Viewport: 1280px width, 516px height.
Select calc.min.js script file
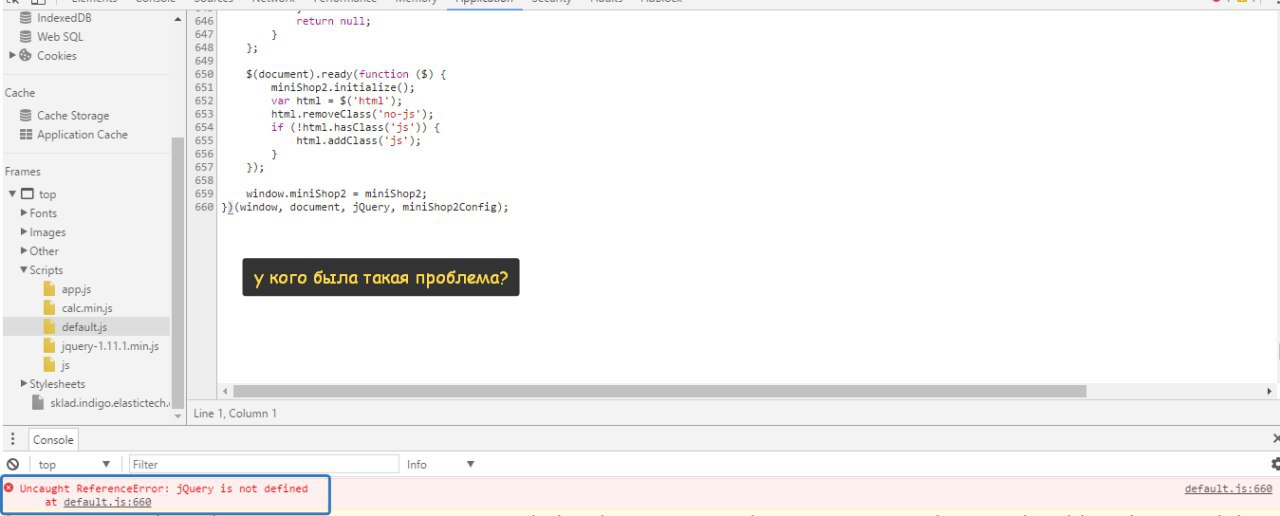pyautogui.click(x=87, y=308)
